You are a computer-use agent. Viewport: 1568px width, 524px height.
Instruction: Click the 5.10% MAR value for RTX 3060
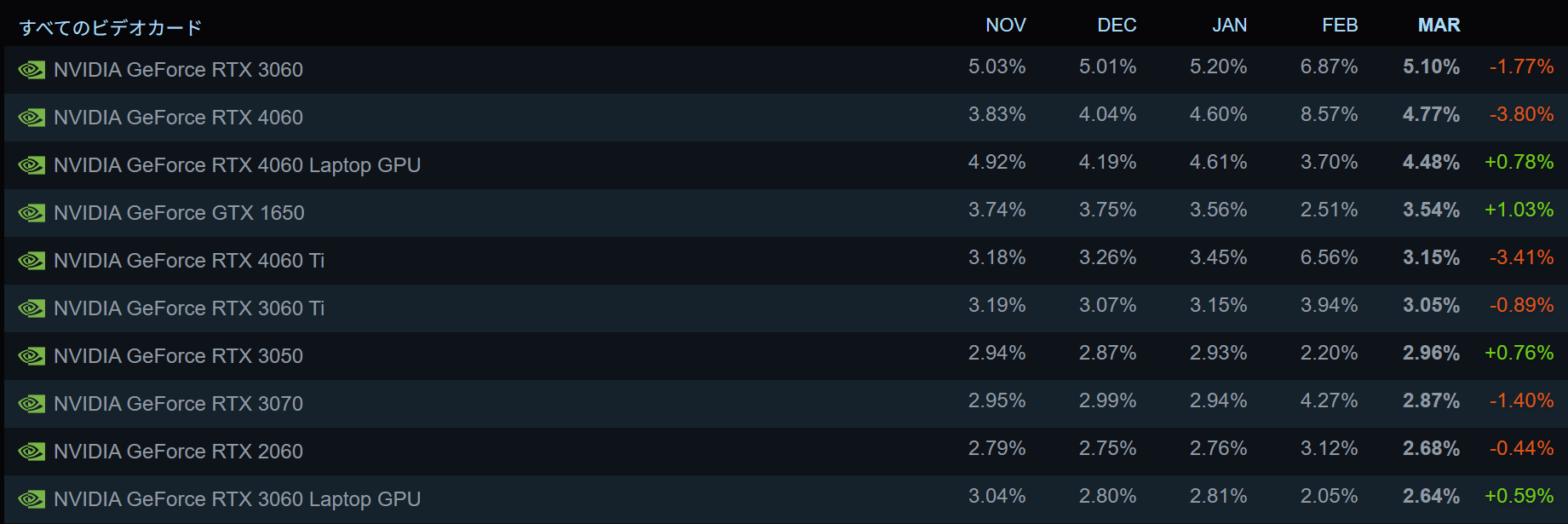click(1431, 66)
